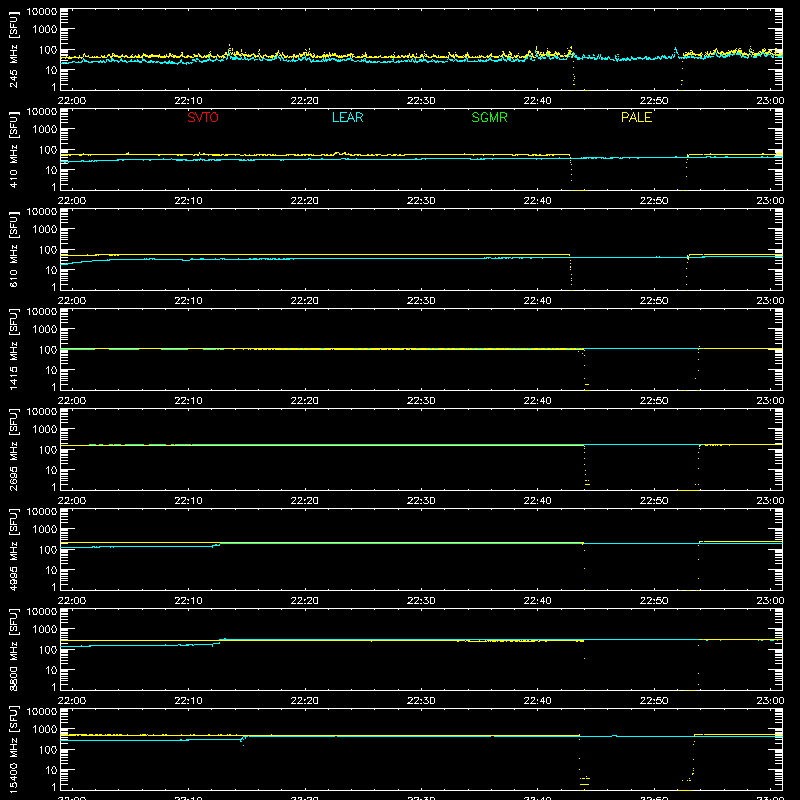Select the 8800 MHz [SFU] axis title
This screenshot has width=800, height=800.
[x=13, y=649]
